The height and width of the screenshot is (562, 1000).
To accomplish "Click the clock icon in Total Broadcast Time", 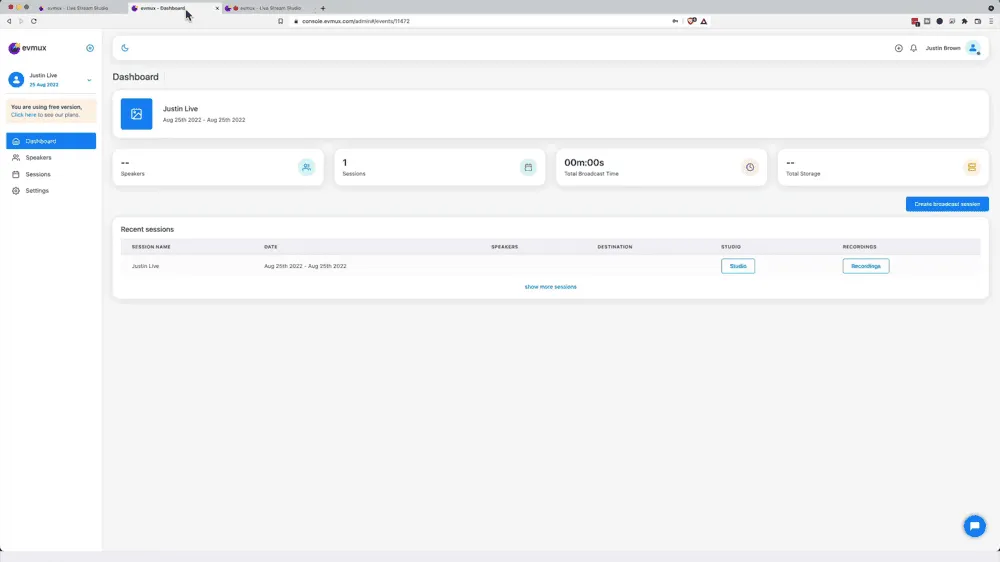I will click(x=750, y=167).
